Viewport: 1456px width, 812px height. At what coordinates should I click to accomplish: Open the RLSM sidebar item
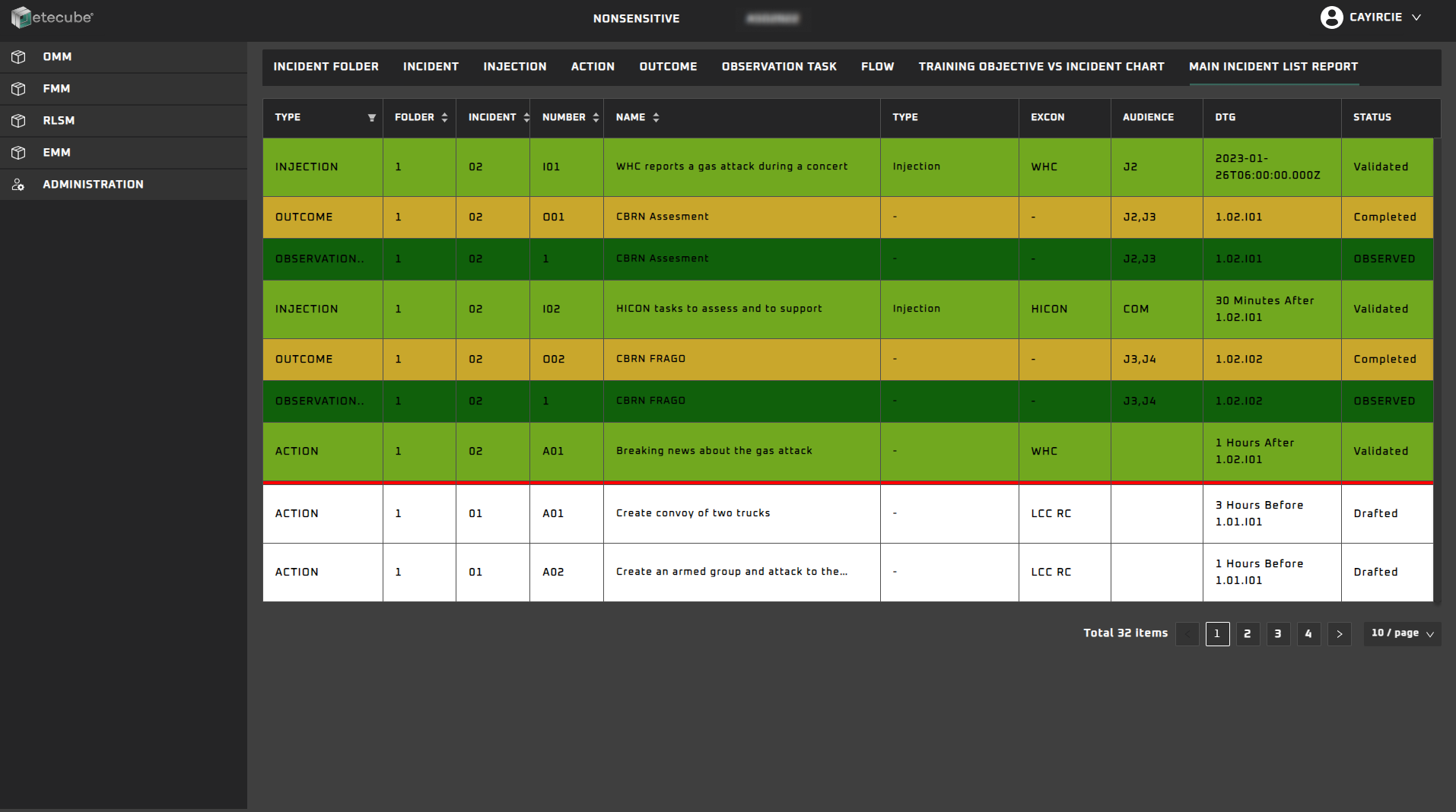[123, 121]
